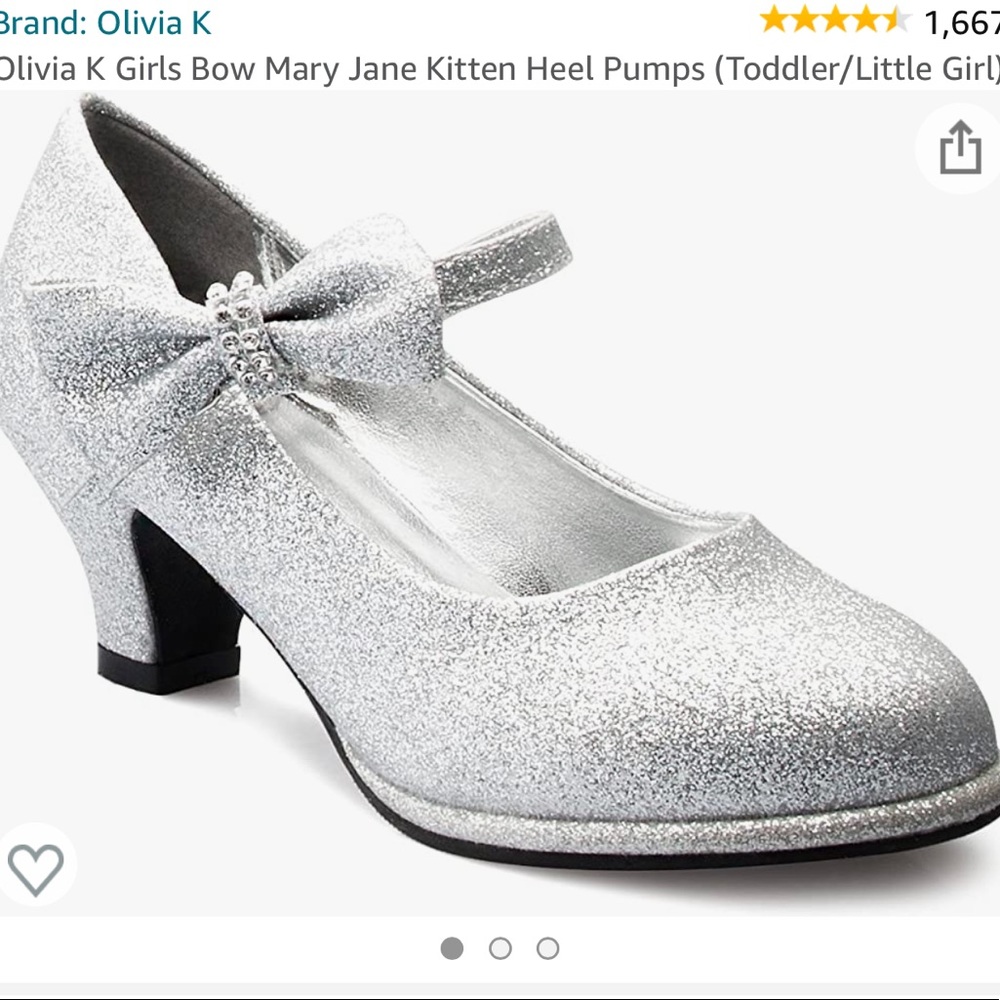Screen dimensions: 1000x1000
Task: Click the fourth yellow star
Action: click(868, 17)
